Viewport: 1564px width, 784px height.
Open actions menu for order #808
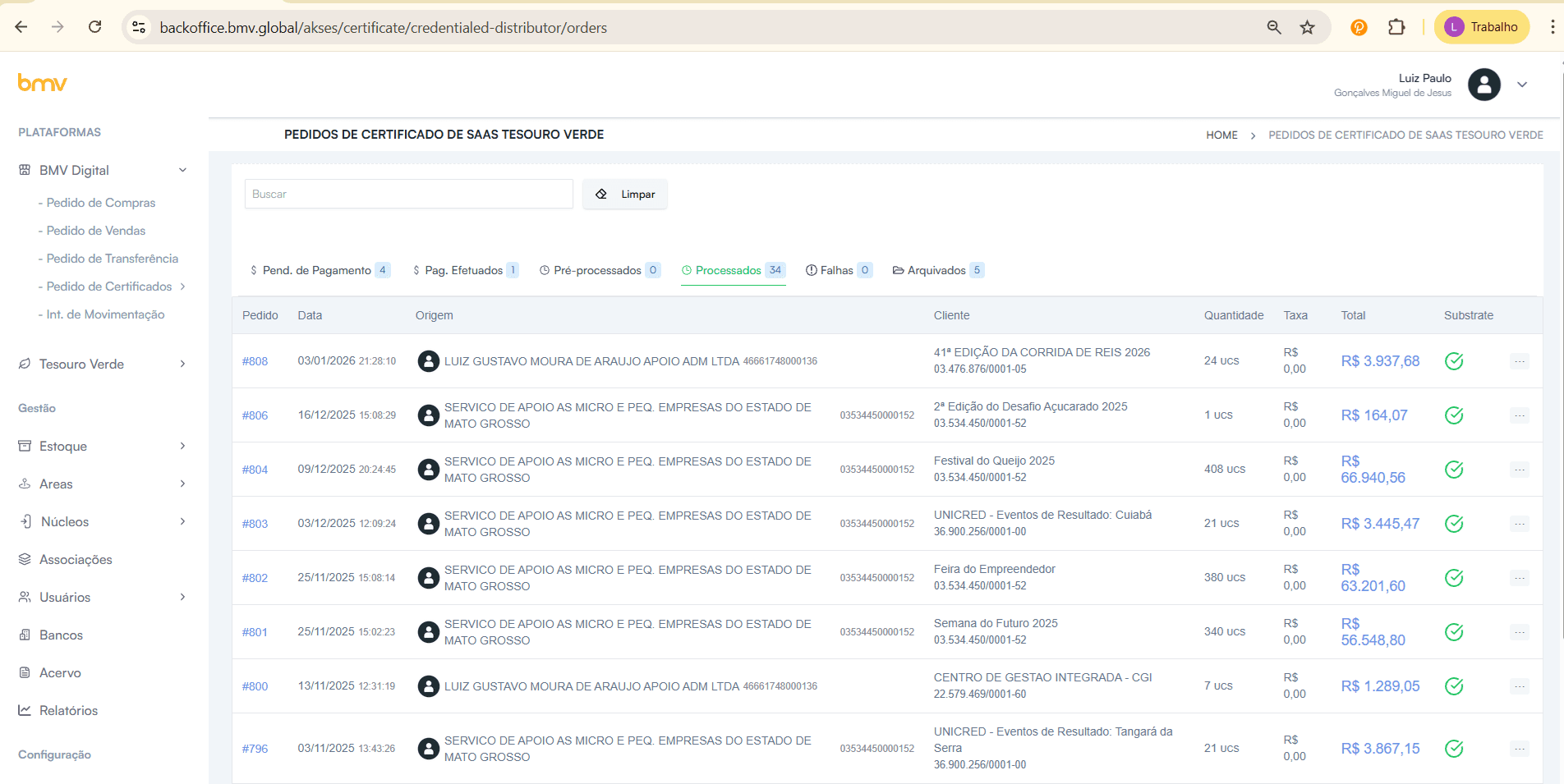1520,361
